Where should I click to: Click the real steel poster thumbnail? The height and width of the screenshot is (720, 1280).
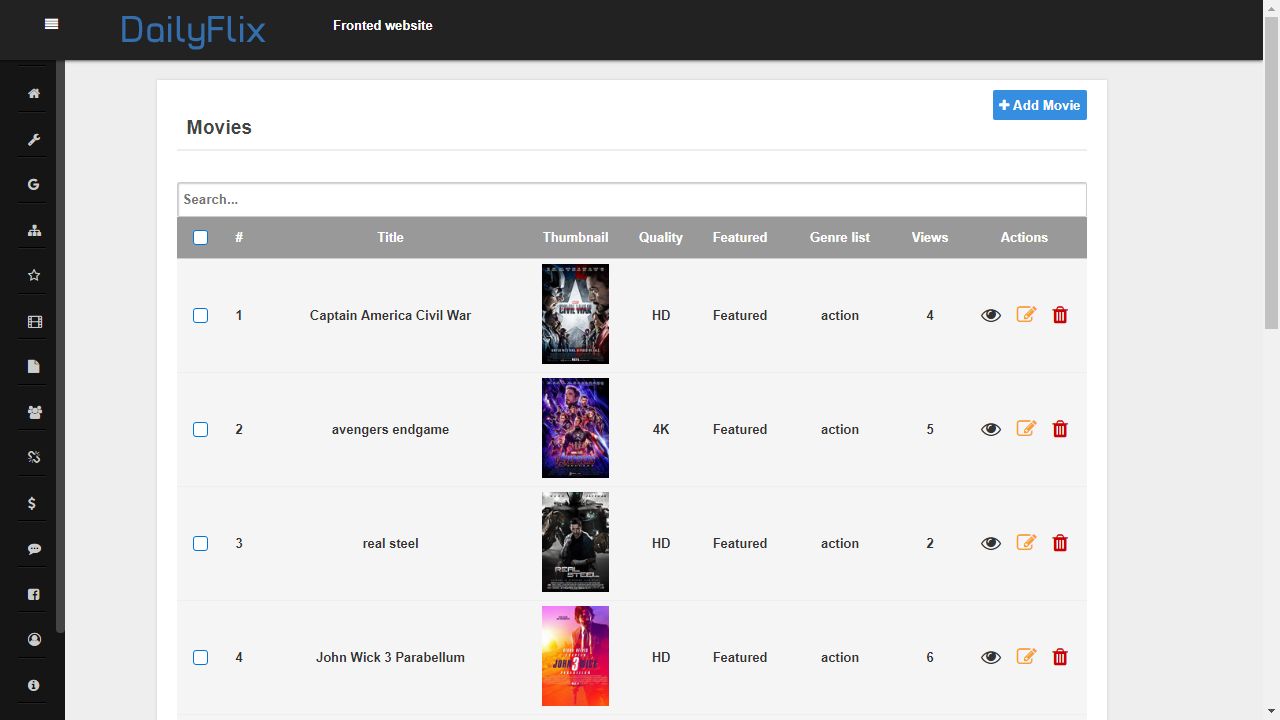[x=575, y=542]
